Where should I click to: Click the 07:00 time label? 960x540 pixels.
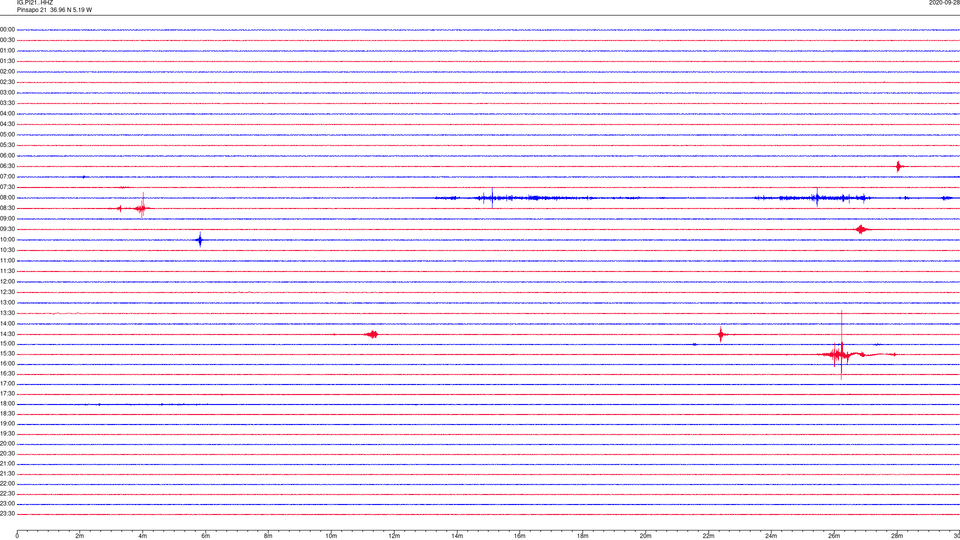7,176
